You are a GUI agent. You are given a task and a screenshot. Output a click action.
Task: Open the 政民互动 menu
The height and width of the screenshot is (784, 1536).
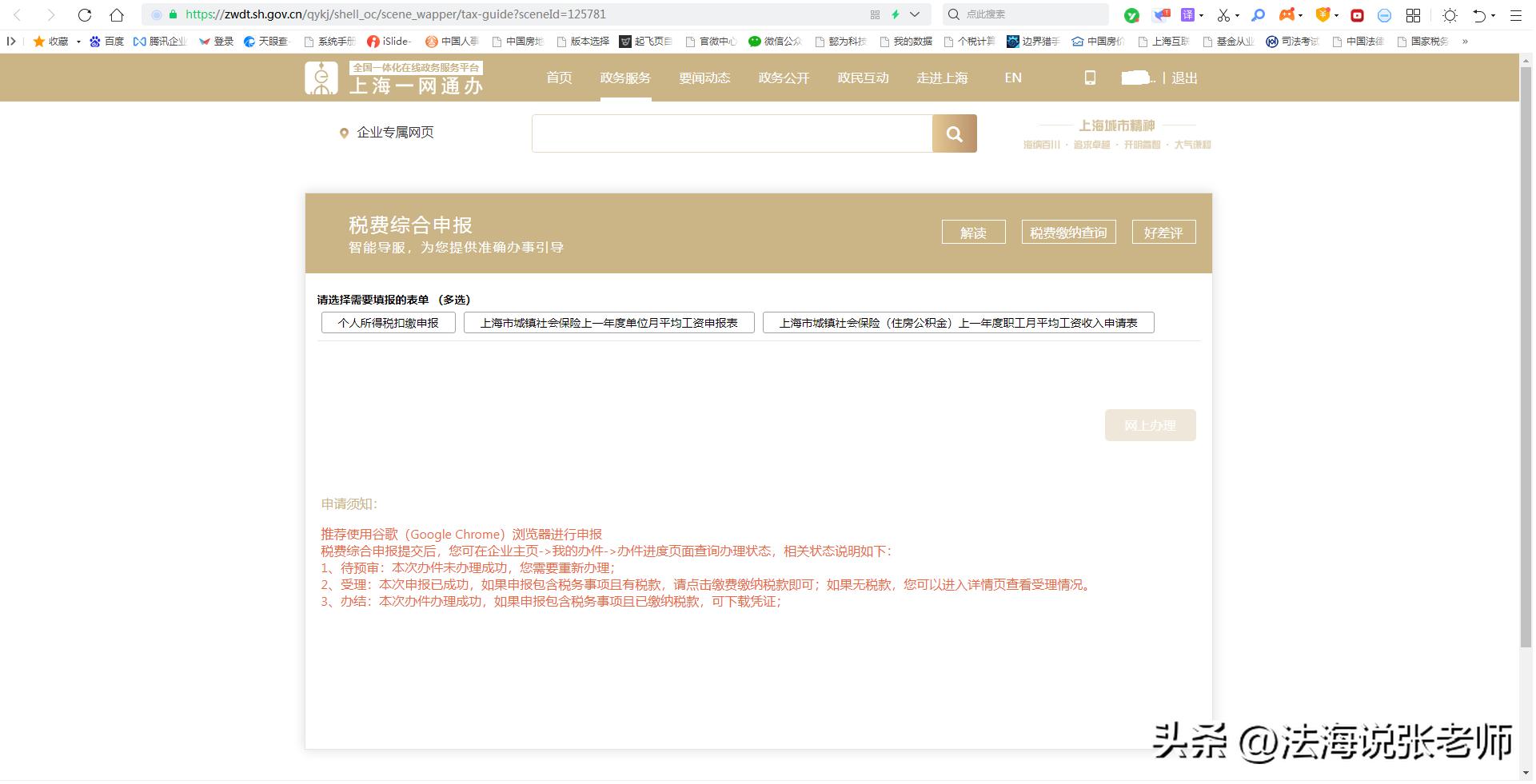[864, 78]
